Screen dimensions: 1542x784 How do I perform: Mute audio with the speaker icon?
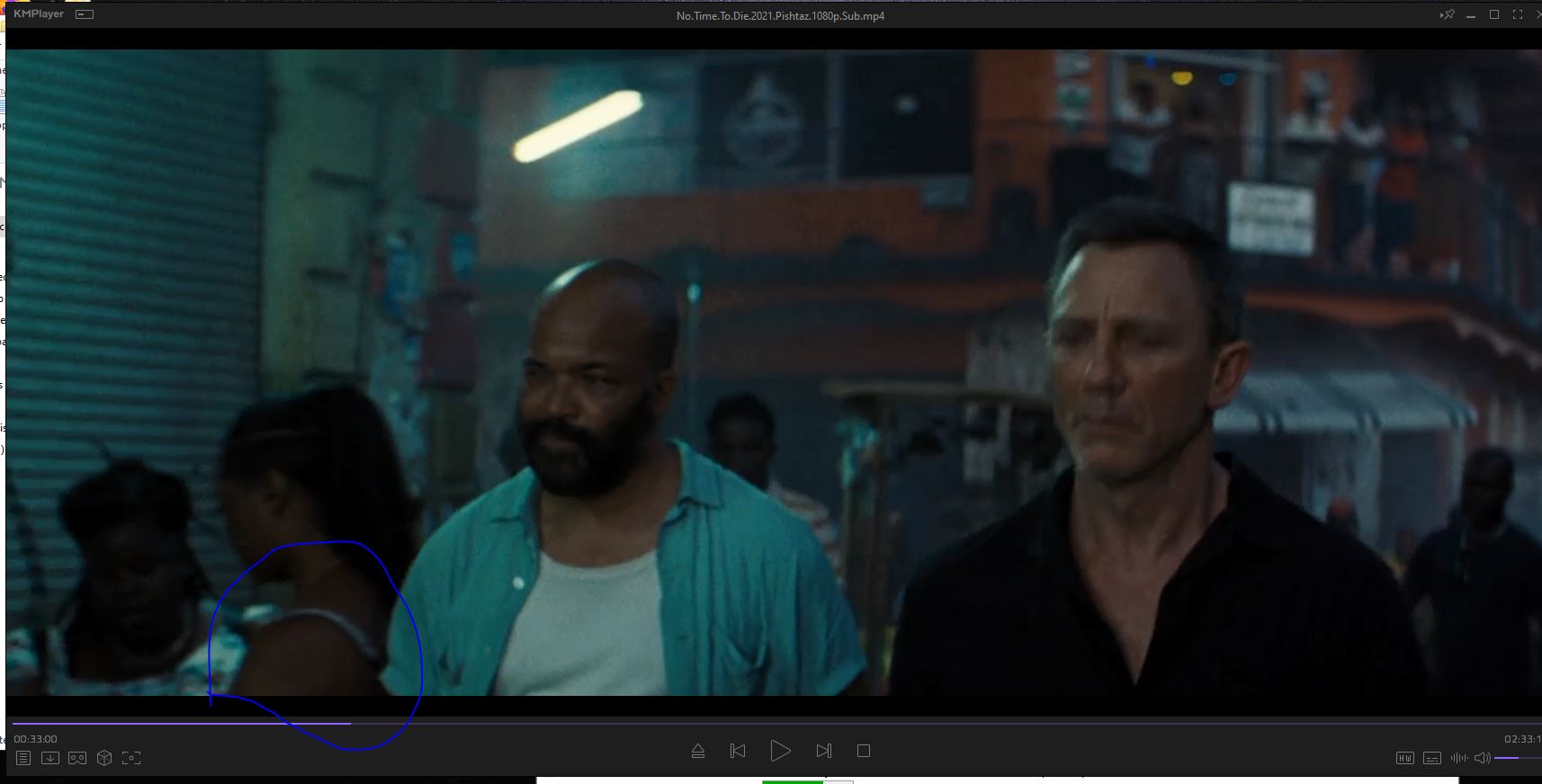pos(1482,758)
